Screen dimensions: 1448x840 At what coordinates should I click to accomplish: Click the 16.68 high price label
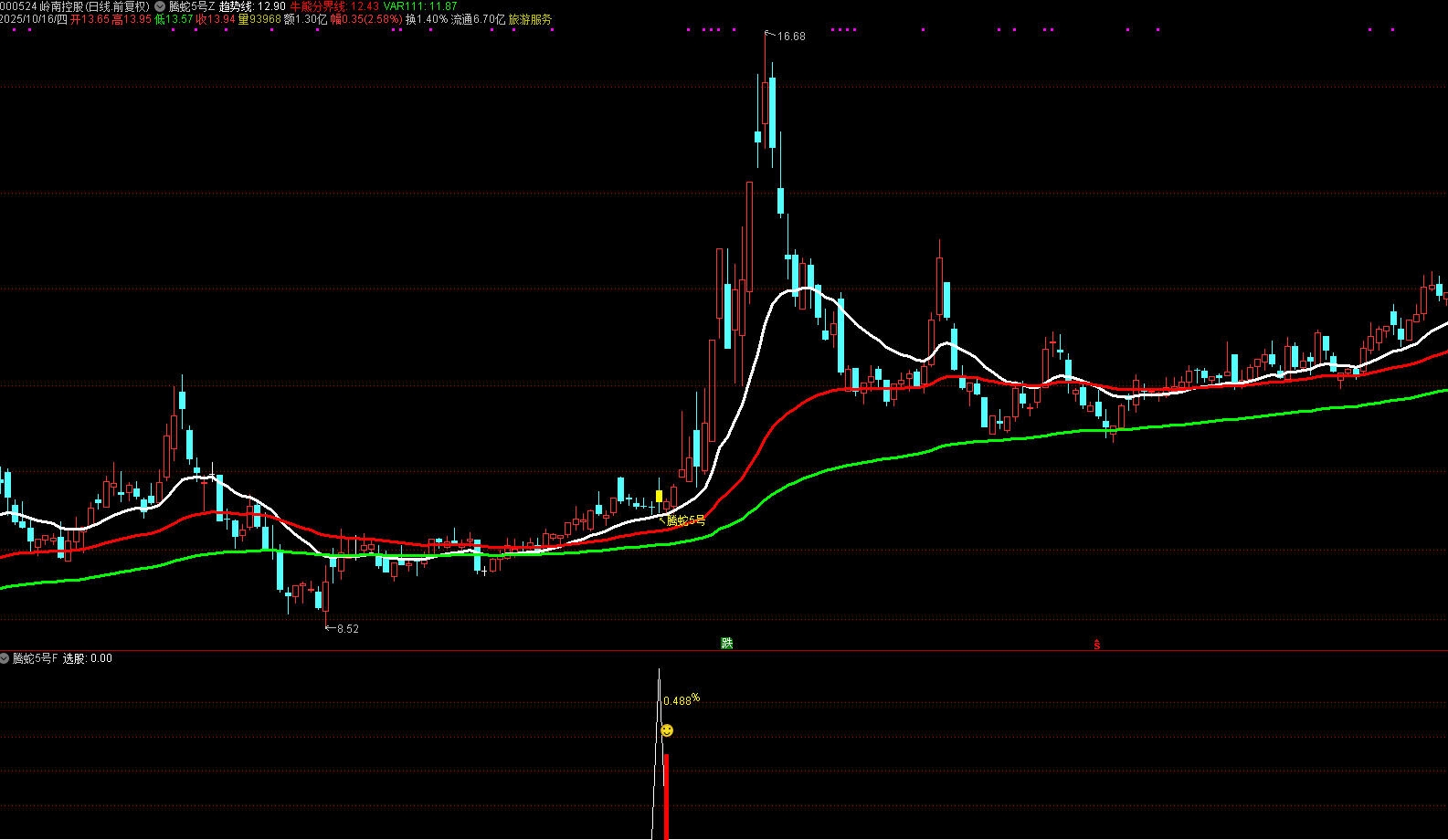pyautogui.click(x=791, y=37)
